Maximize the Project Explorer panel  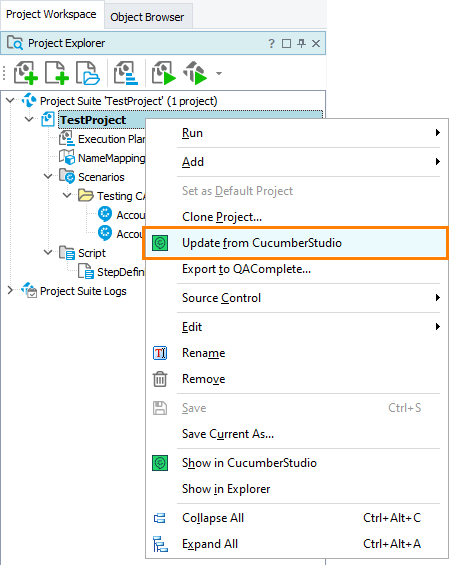coord(286,44)
